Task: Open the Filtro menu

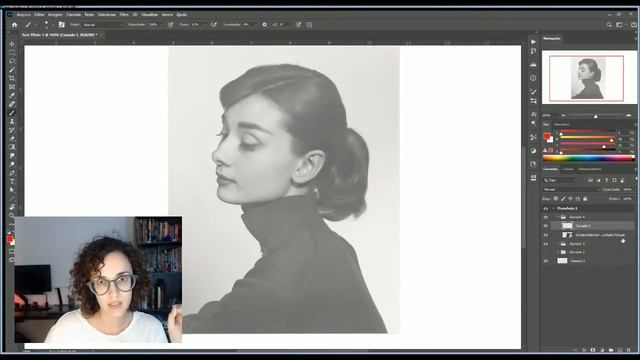Action: point(124,15)
